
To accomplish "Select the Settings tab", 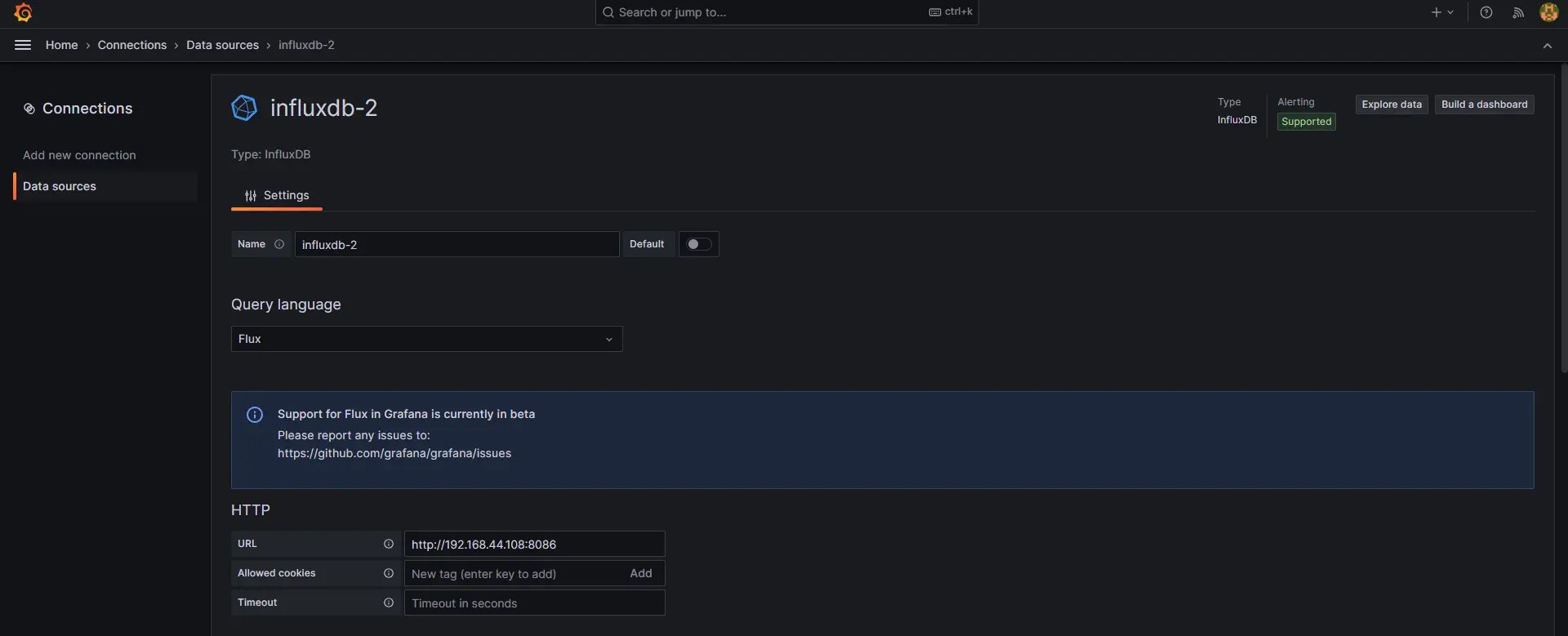I will pos(277,196).
